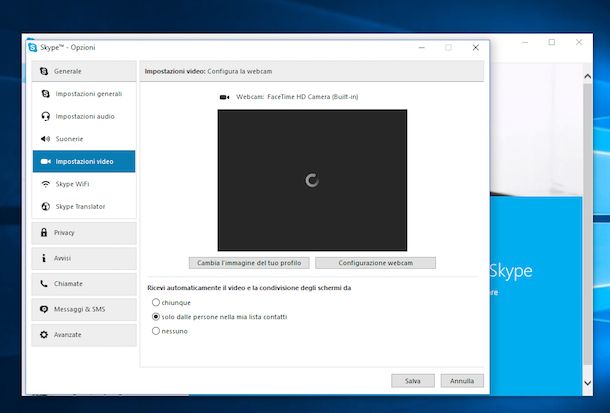Open the Messaggi & SMS tab
This screenshot has height=413, width=610.
click(x=83, y=309)
